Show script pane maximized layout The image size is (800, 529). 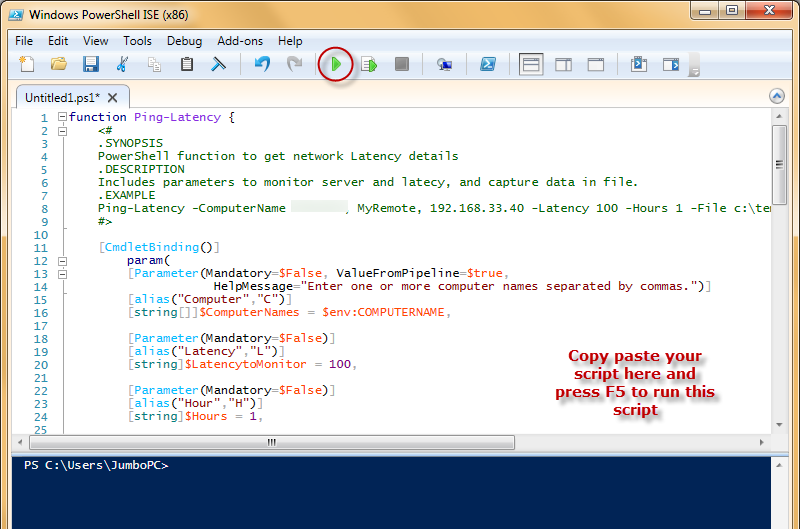tap(595, 65)
